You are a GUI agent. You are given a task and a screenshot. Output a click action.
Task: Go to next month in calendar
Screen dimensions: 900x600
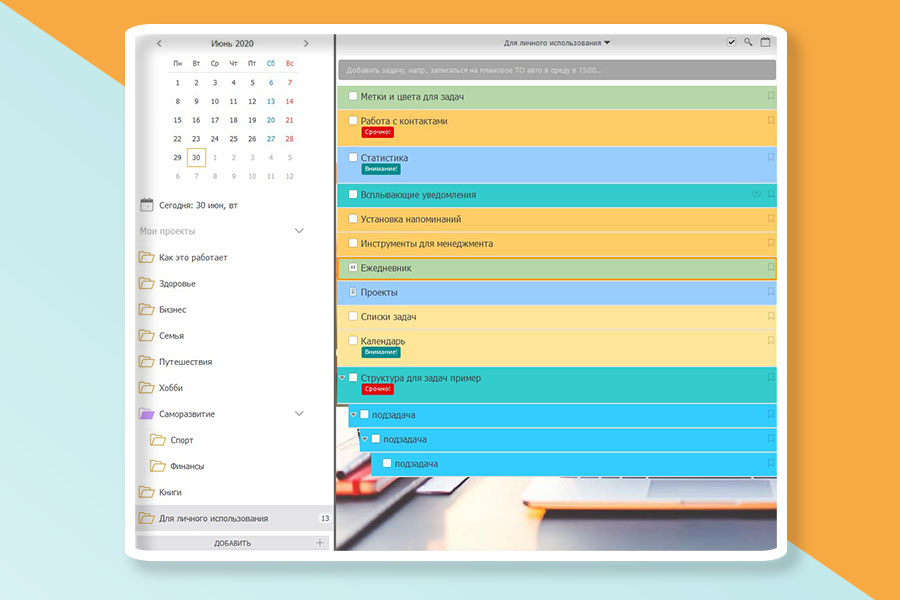pyautogui.click(x=306, y=43)
